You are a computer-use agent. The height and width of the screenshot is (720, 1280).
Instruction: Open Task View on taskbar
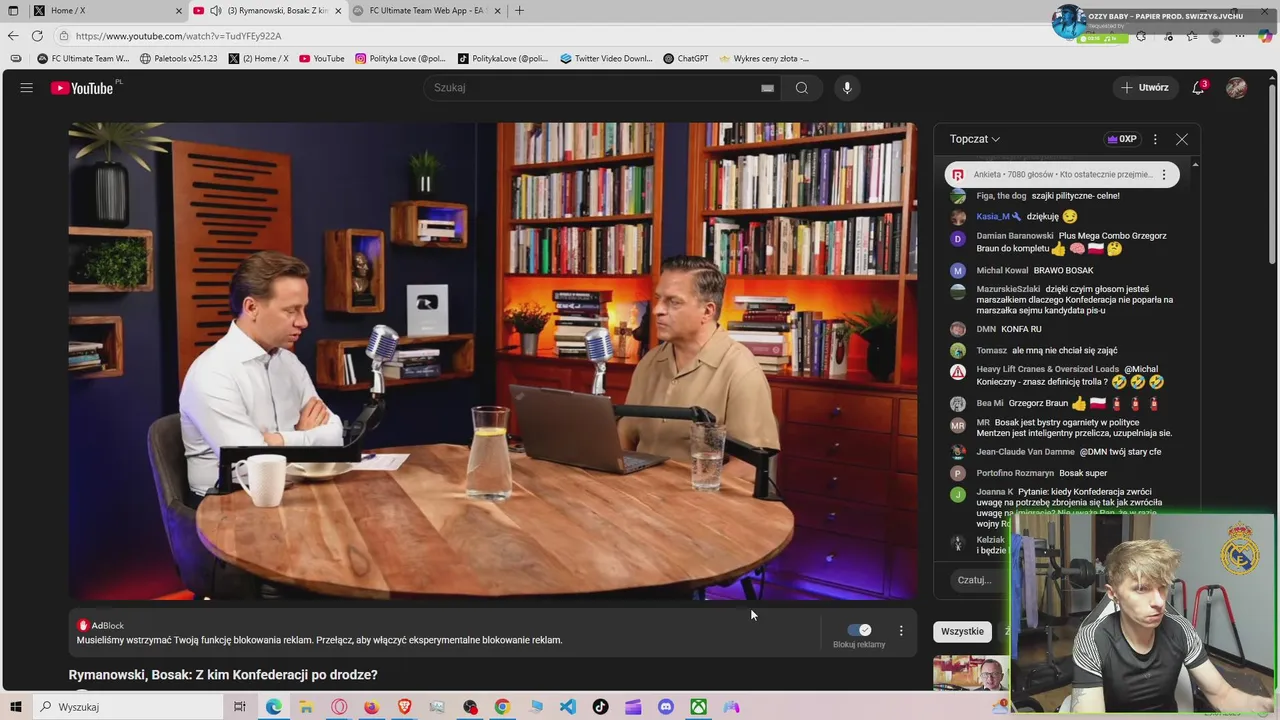pyautogui.click(x=239, y=707)
